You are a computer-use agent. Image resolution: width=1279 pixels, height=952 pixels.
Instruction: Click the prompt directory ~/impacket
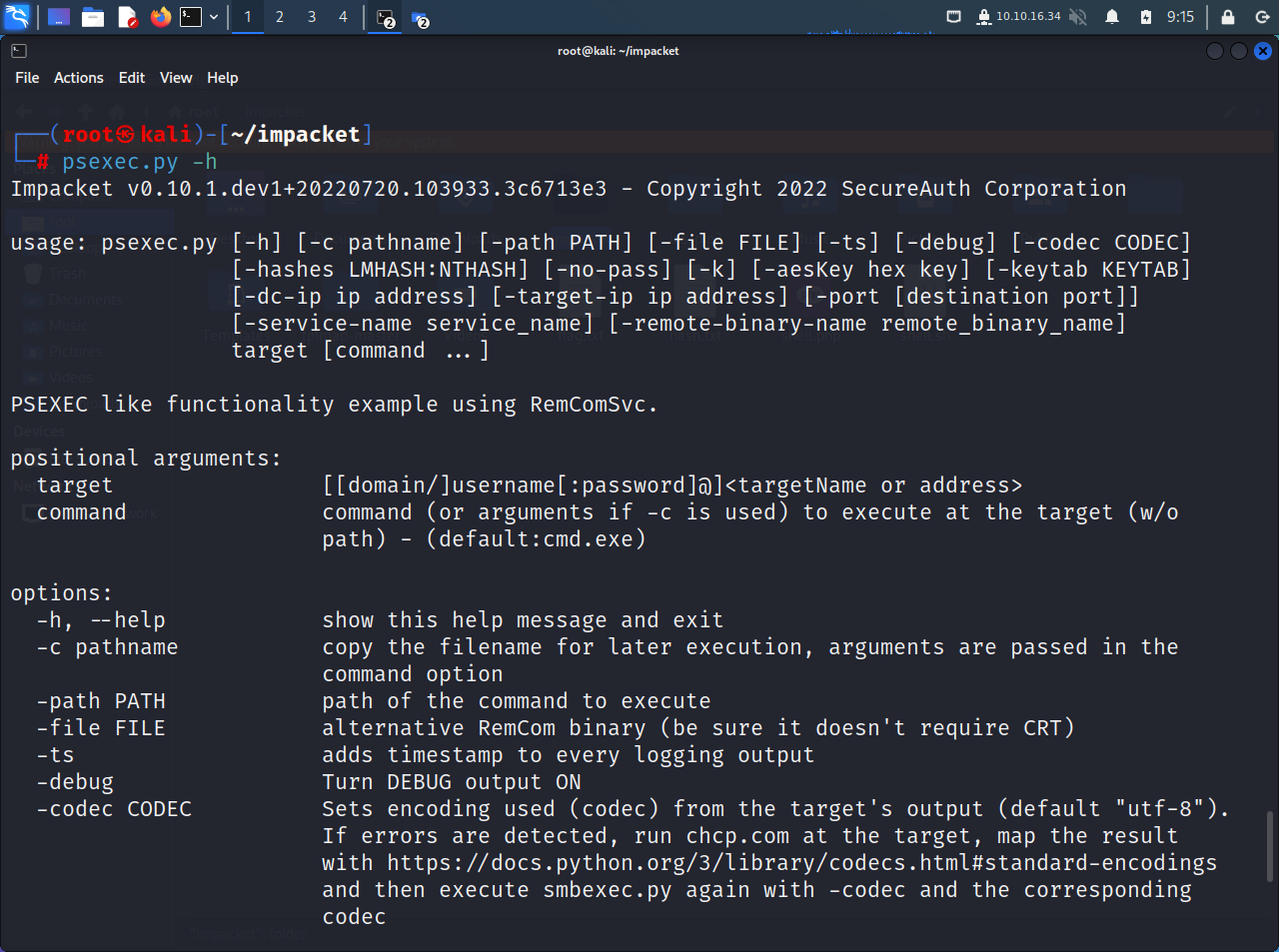(x=295, y=135)
